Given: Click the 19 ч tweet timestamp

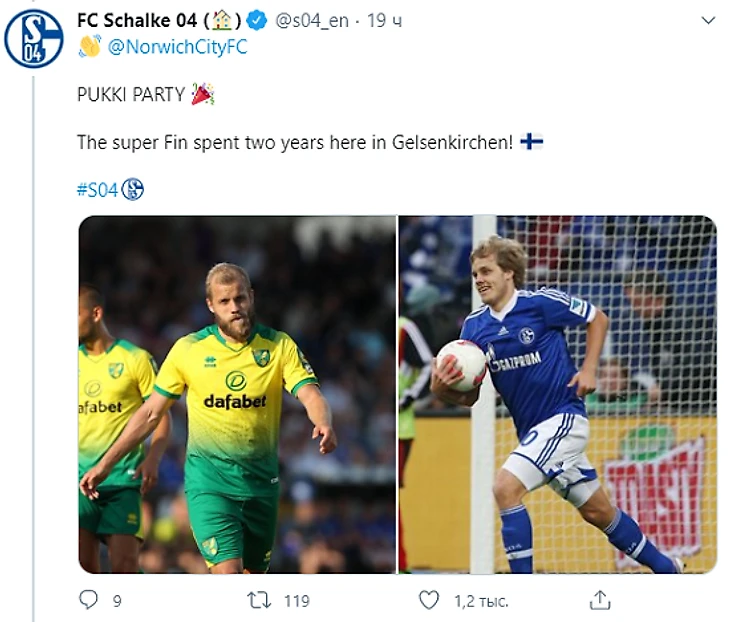Looking at the screenshot, I should (x=384, y=19).
